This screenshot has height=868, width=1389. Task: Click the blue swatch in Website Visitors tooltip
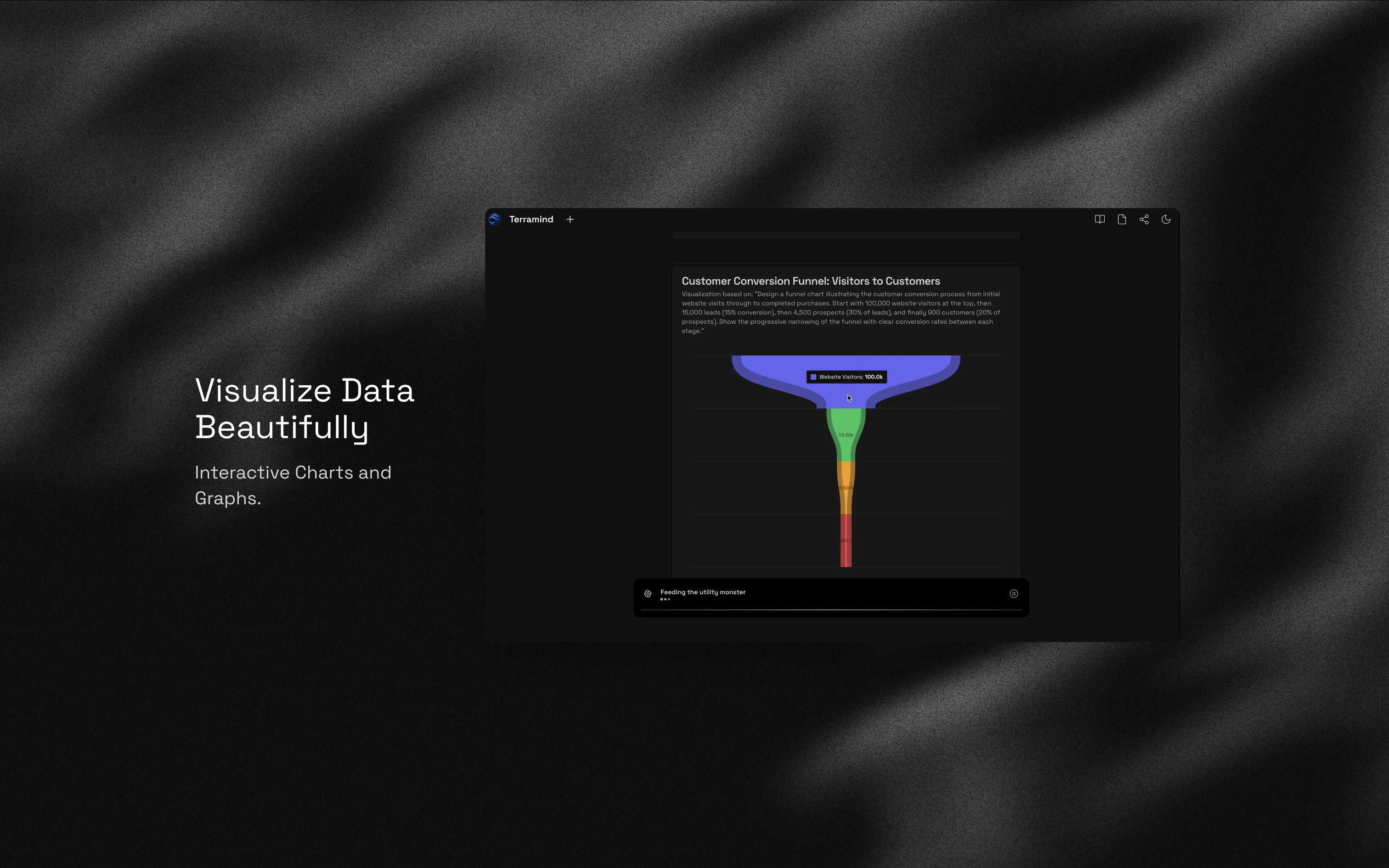tap(813, 377)
